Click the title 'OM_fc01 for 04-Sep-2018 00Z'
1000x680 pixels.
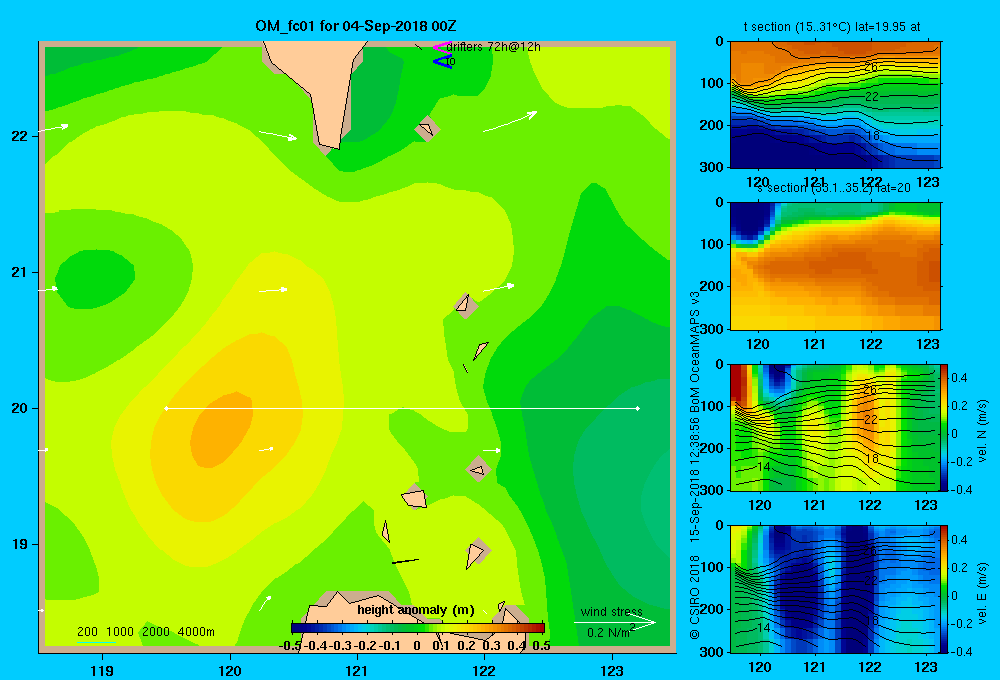[356, 26]
